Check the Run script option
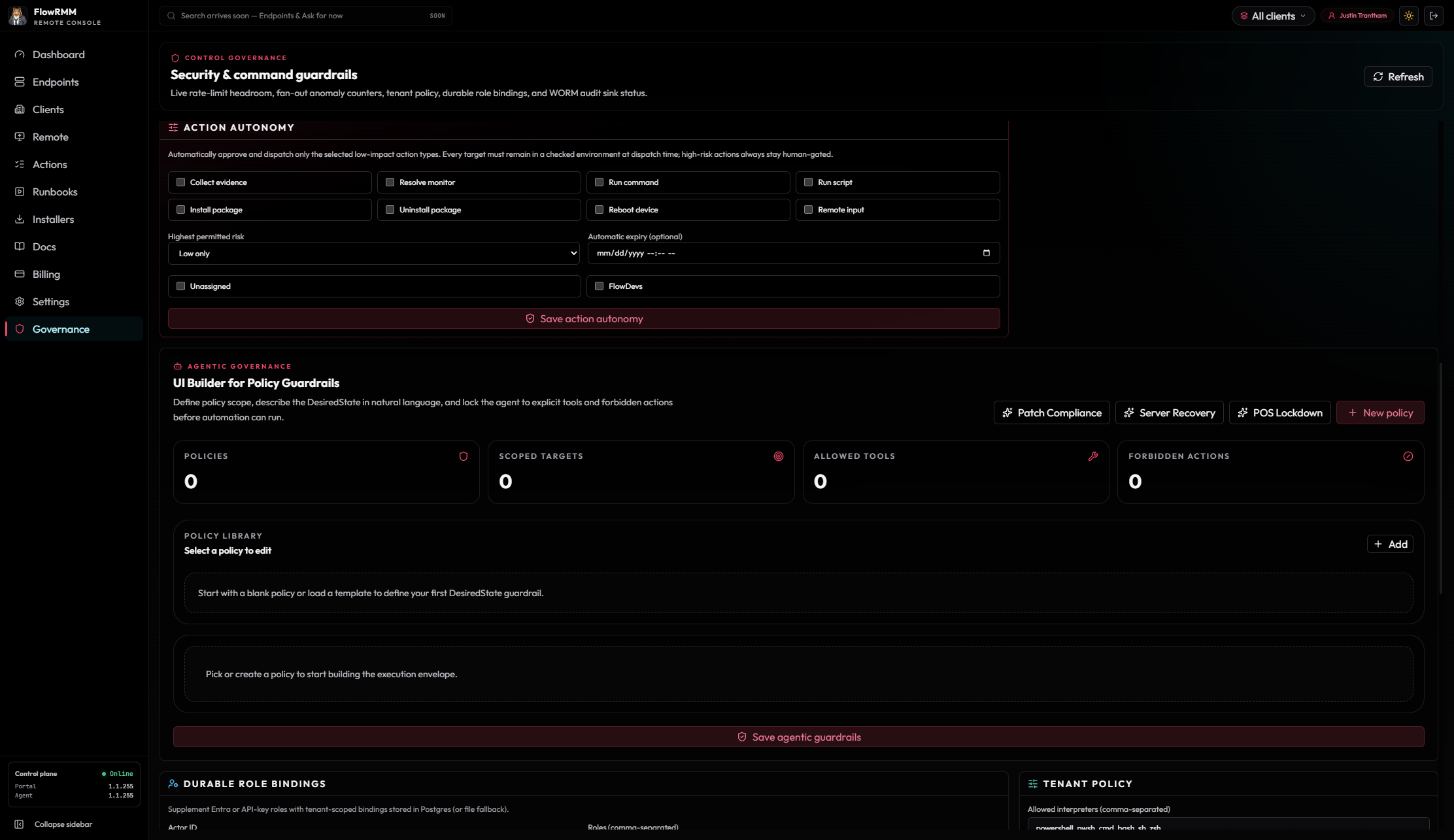1454x840 pixels. [809, 182]
